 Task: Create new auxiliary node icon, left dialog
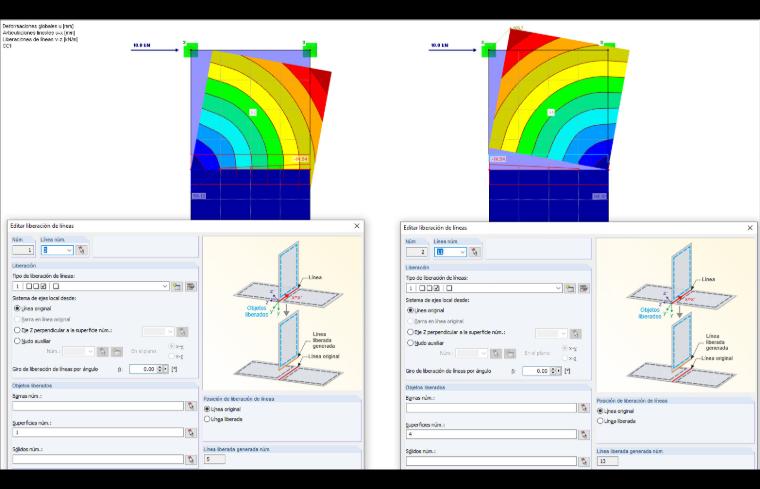pos(117,351)
